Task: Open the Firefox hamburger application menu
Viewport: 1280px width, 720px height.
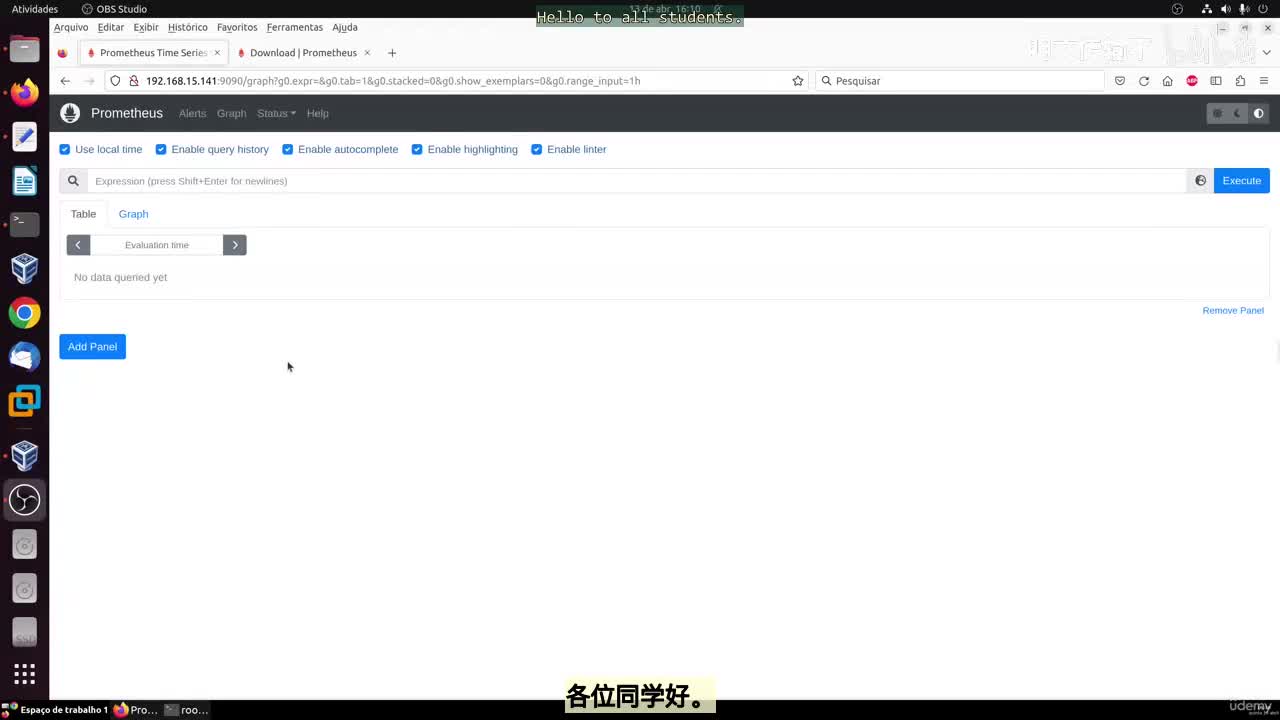Action: point(1265,81)
